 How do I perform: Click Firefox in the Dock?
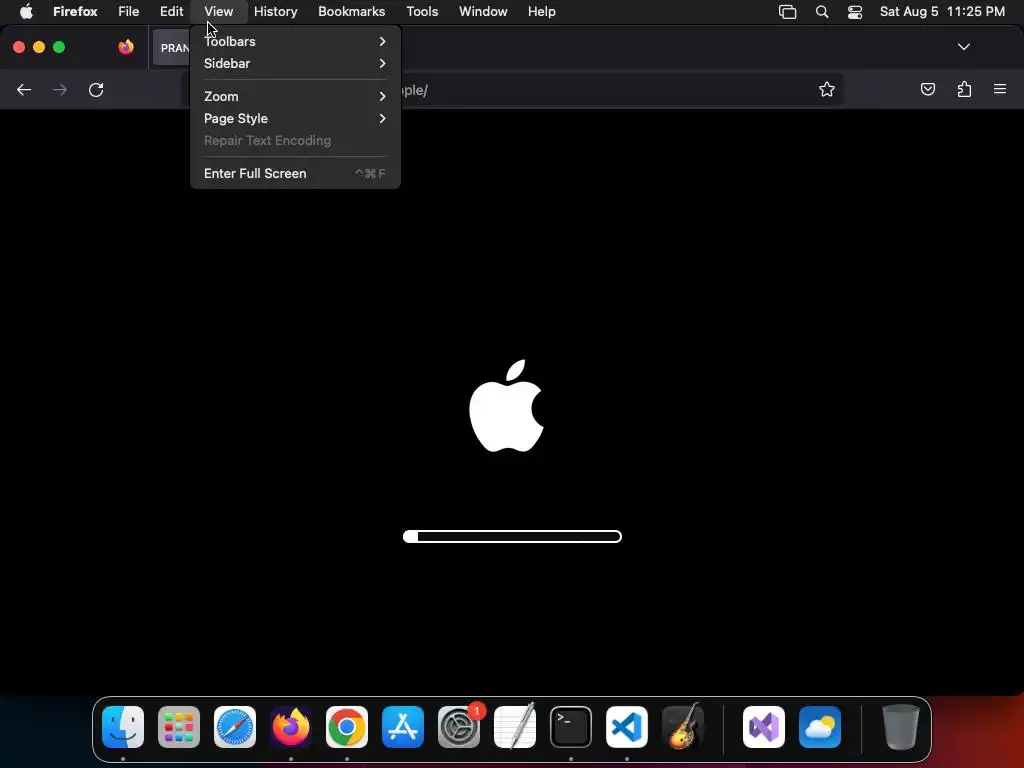[x=291, y=727]
